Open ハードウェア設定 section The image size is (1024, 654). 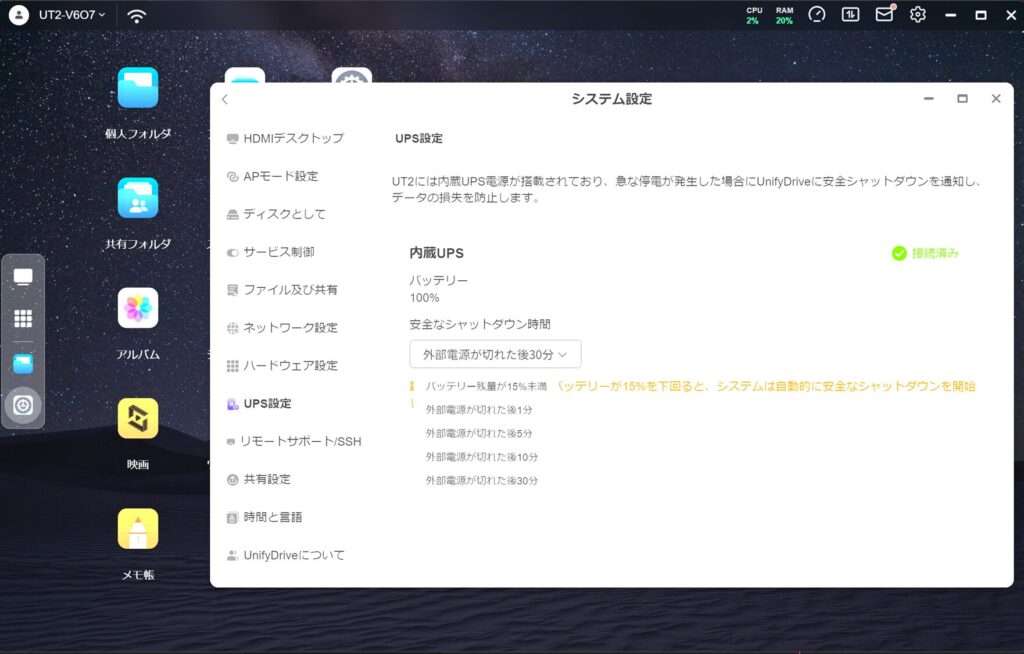(282, 366)
